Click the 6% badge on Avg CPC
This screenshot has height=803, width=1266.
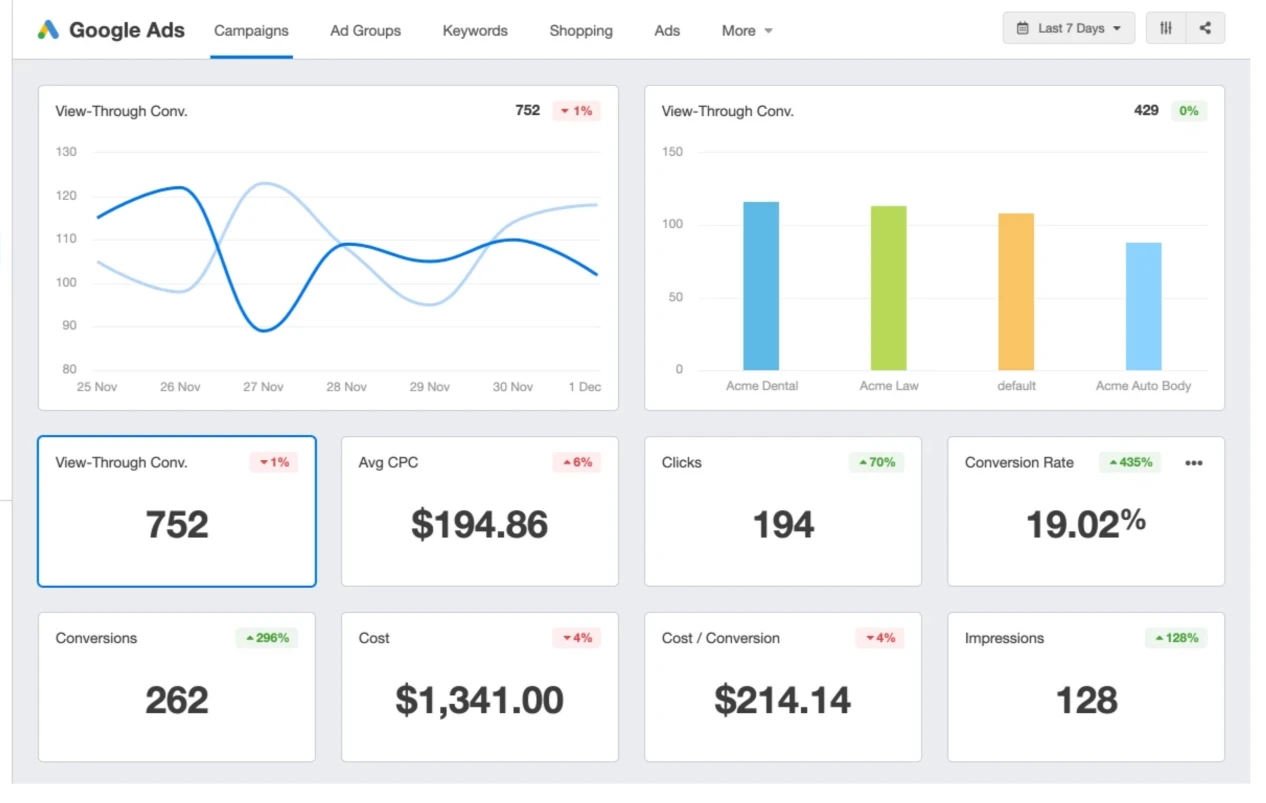click(576, 462)
